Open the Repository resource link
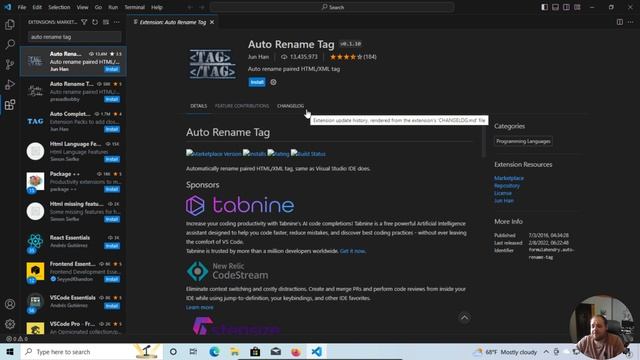 pyautogui.click(x=507, y=186)
